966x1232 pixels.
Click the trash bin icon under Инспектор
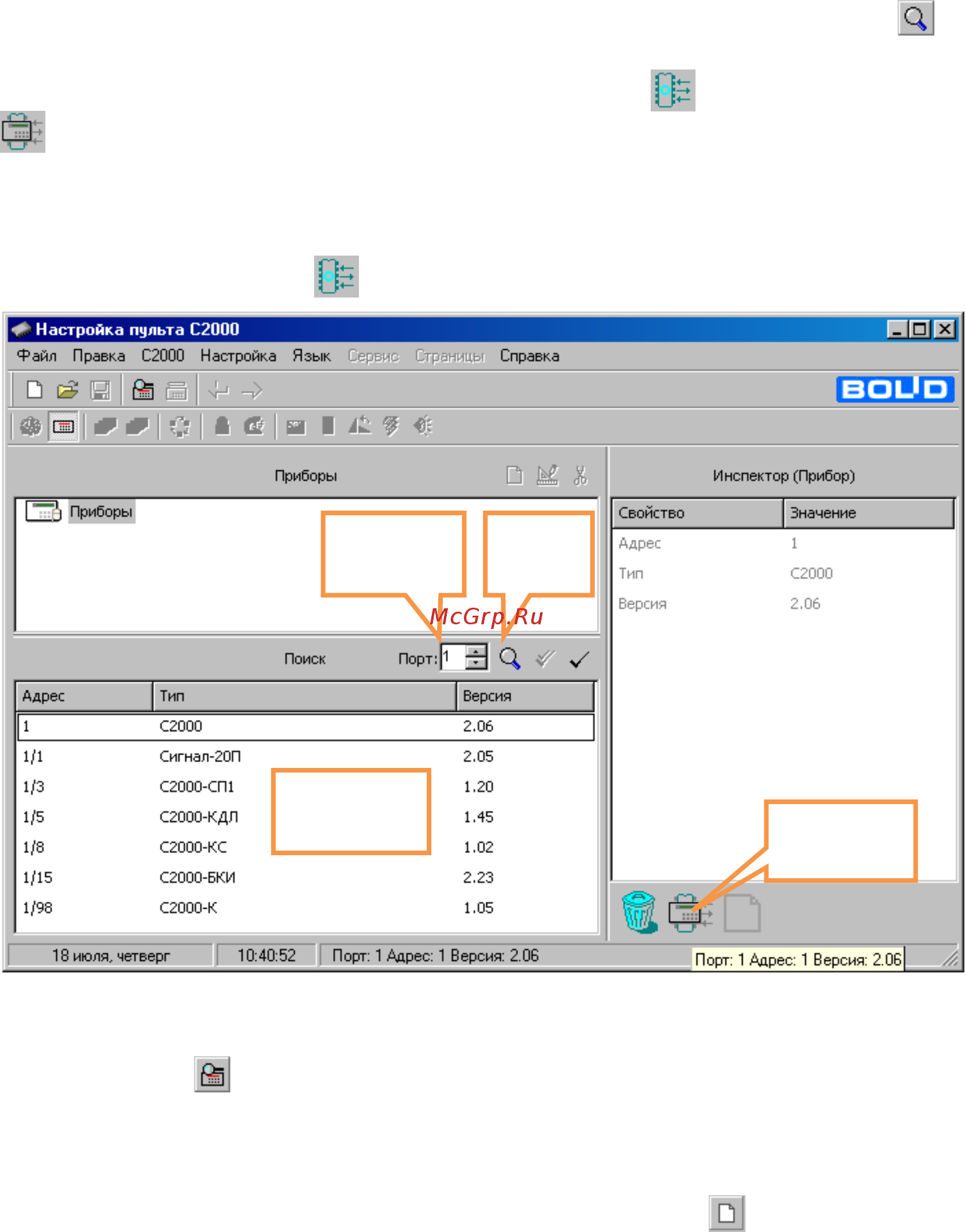(639, 912)
